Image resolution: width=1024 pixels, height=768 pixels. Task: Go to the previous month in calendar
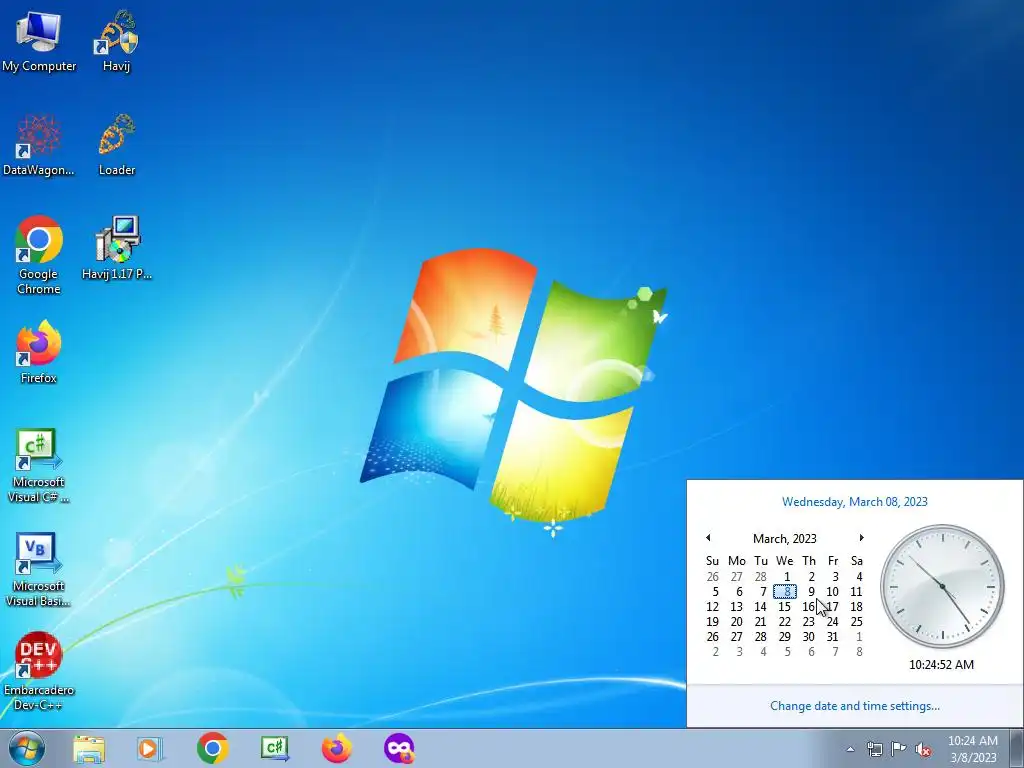pyautogui.click(x=708, y=538)
